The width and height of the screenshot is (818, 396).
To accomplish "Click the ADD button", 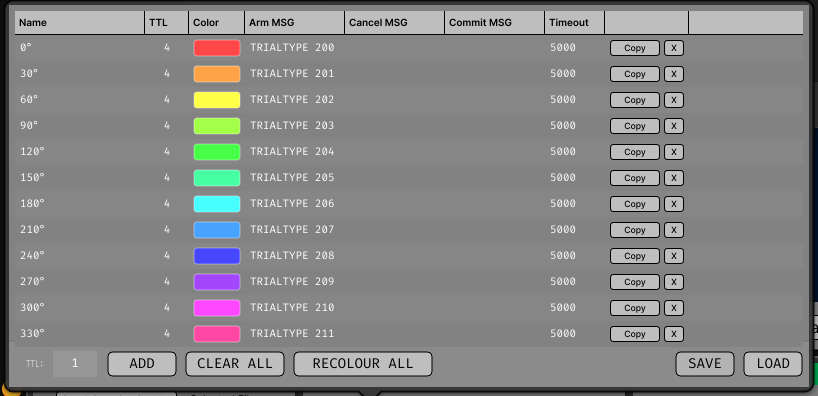I will [x=142, y=364].
